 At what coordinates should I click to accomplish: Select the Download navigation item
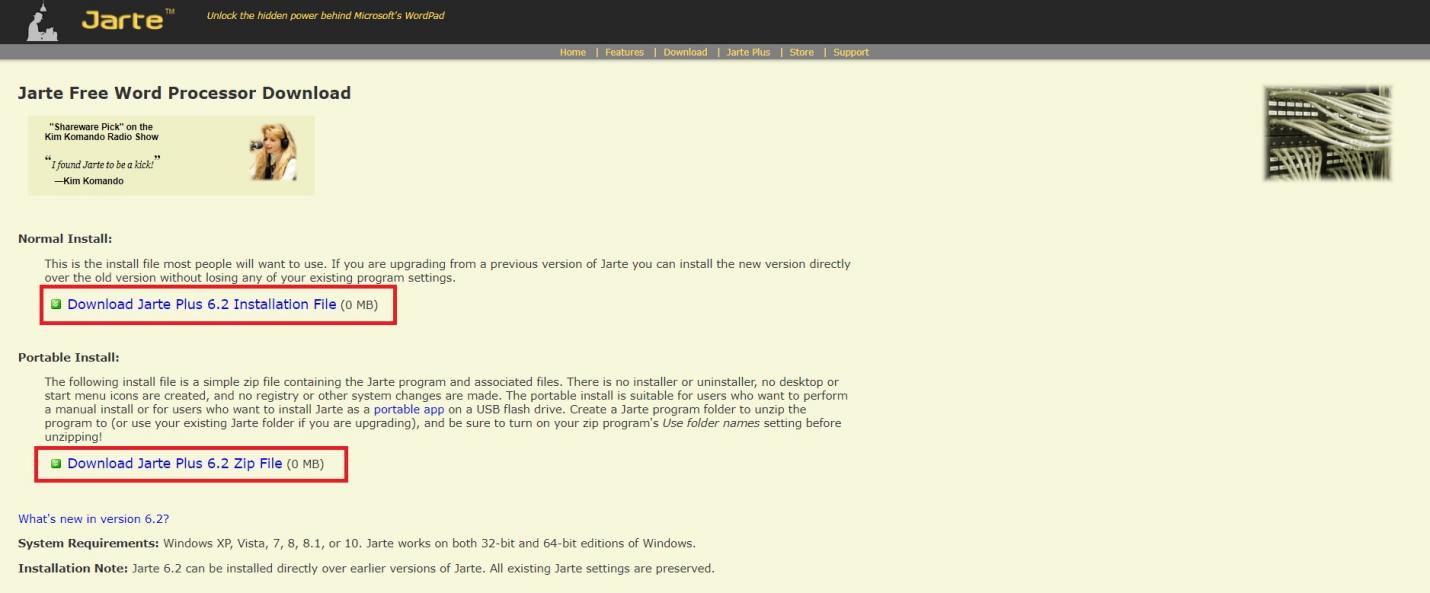click(x=685, y=52)
